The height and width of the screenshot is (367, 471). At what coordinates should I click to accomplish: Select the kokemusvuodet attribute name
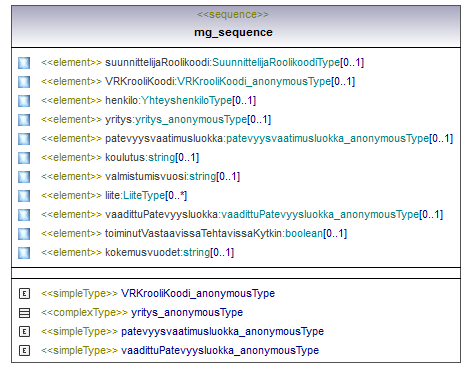[143, 253]
